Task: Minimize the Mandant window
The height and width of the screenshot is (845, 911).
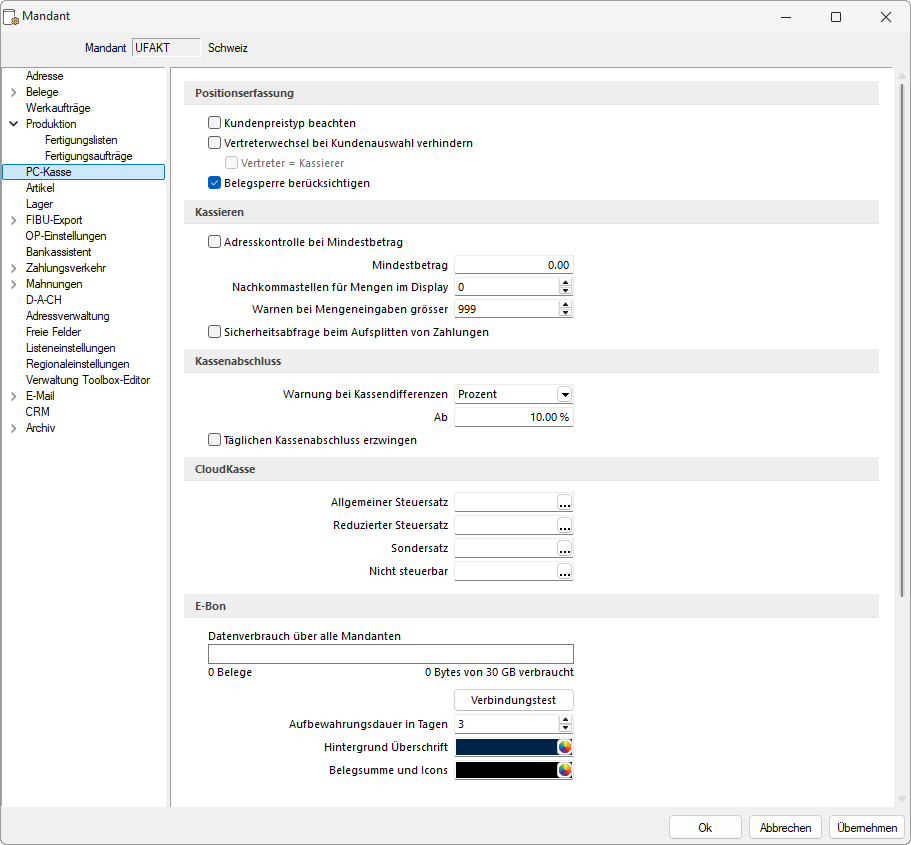Action: tap(786, 17)
